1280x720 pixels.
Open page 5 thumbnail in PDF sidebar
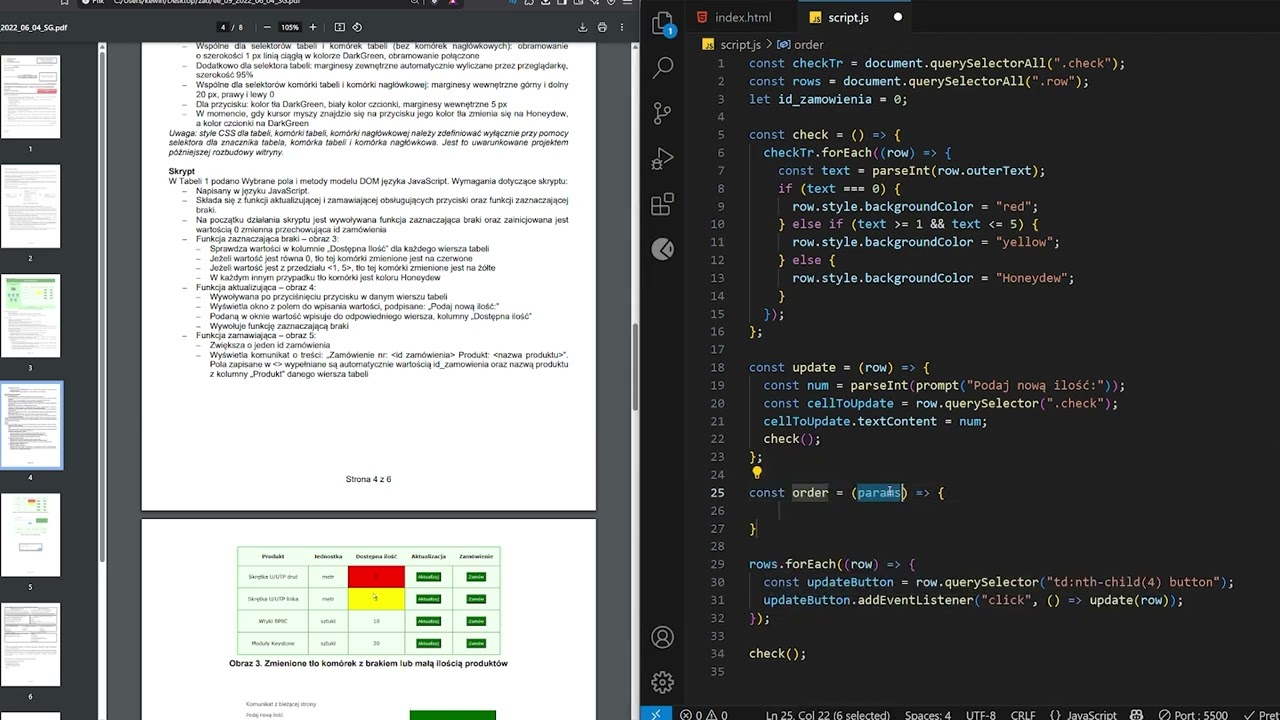30,535
